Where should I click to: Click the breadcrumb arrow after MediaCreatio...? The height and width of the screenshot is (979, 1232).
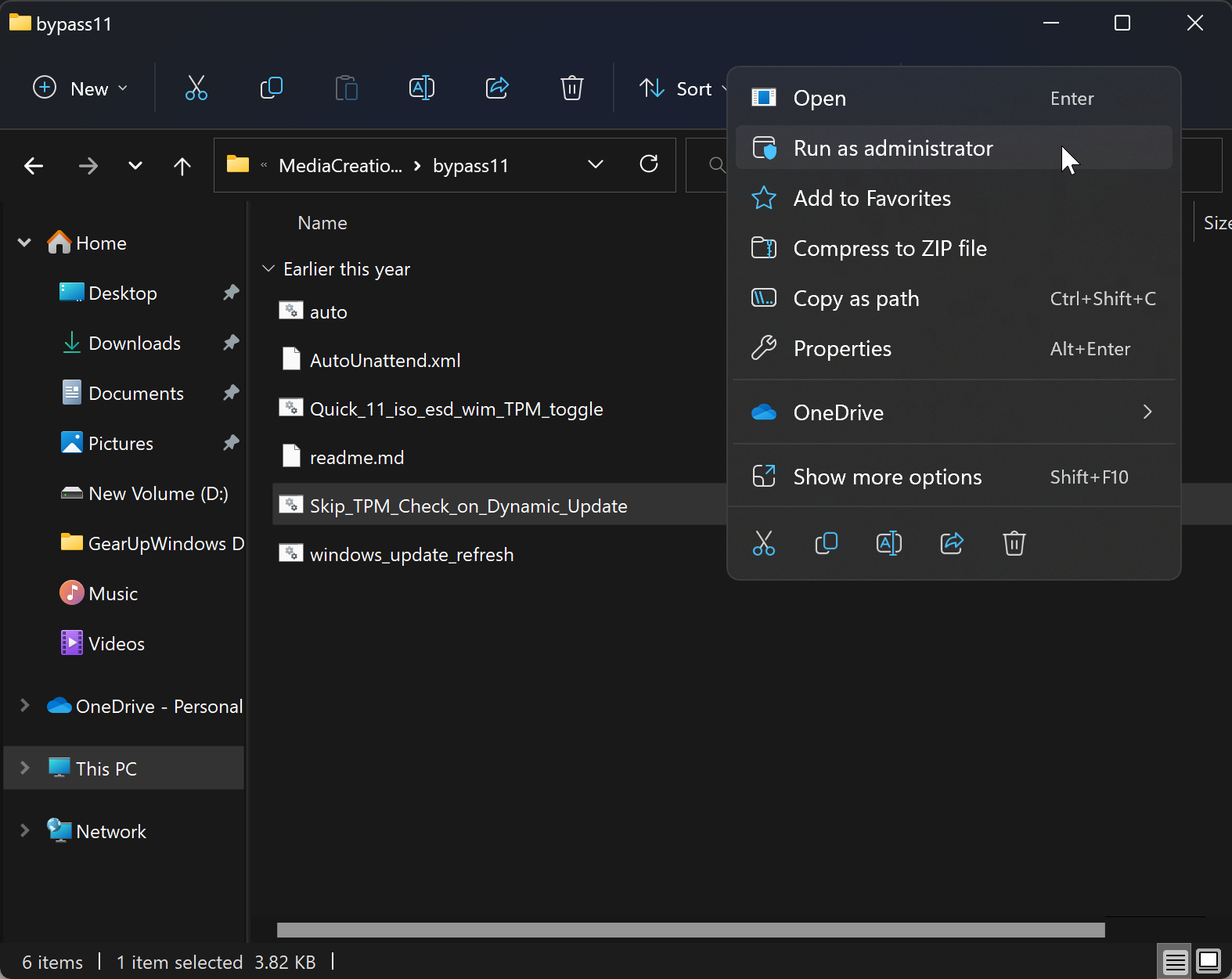point(417,166)
